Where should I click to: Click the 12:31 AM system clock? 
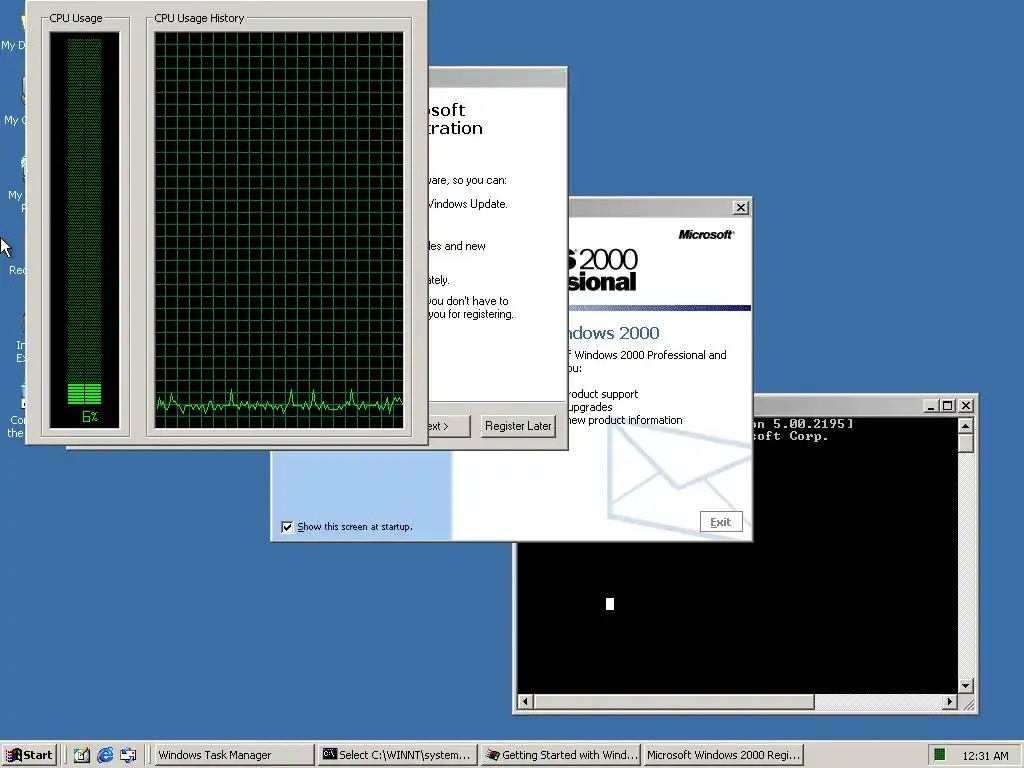pos(985,756)
